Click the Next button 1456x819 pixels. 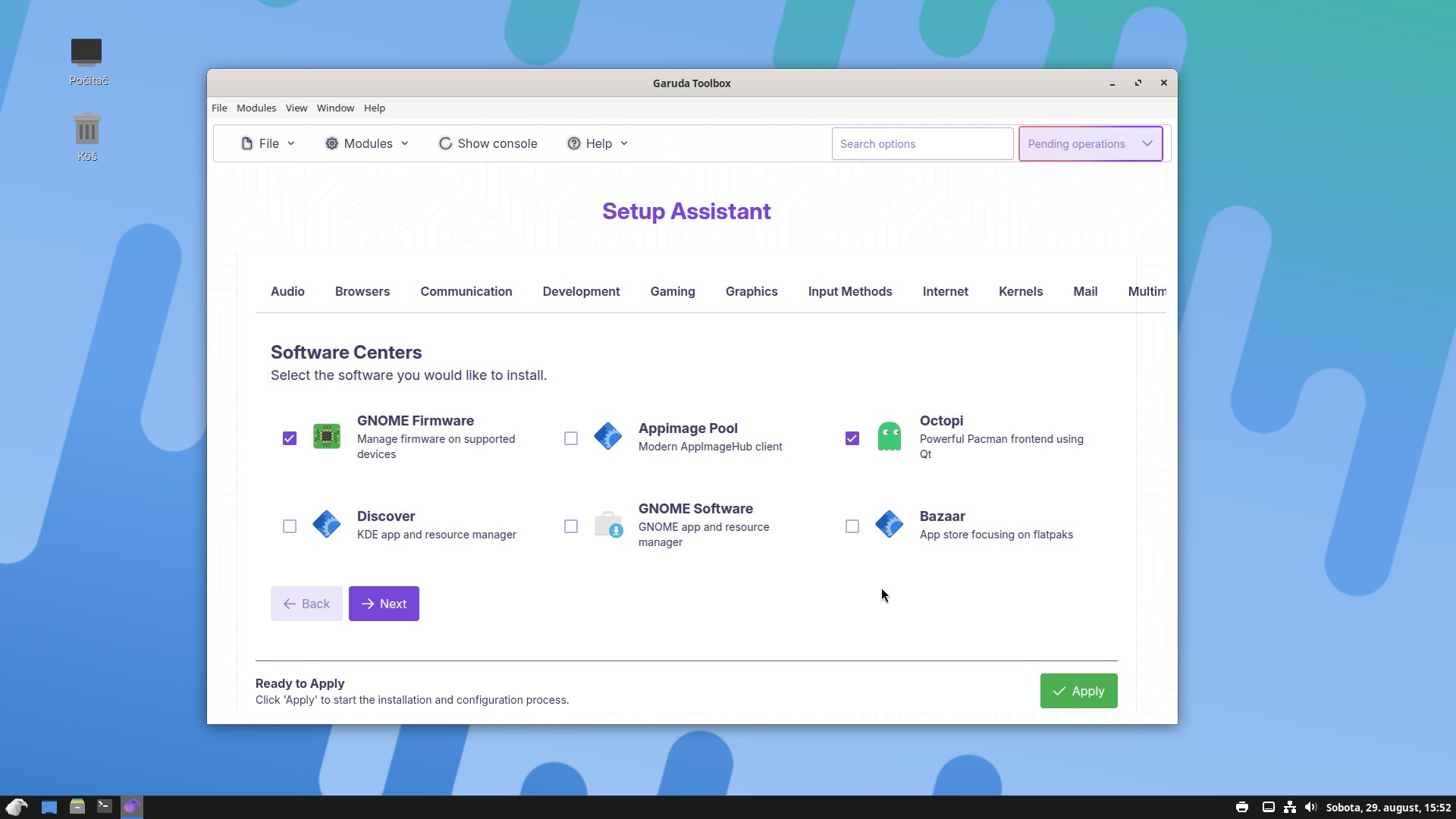pos(384,604)
